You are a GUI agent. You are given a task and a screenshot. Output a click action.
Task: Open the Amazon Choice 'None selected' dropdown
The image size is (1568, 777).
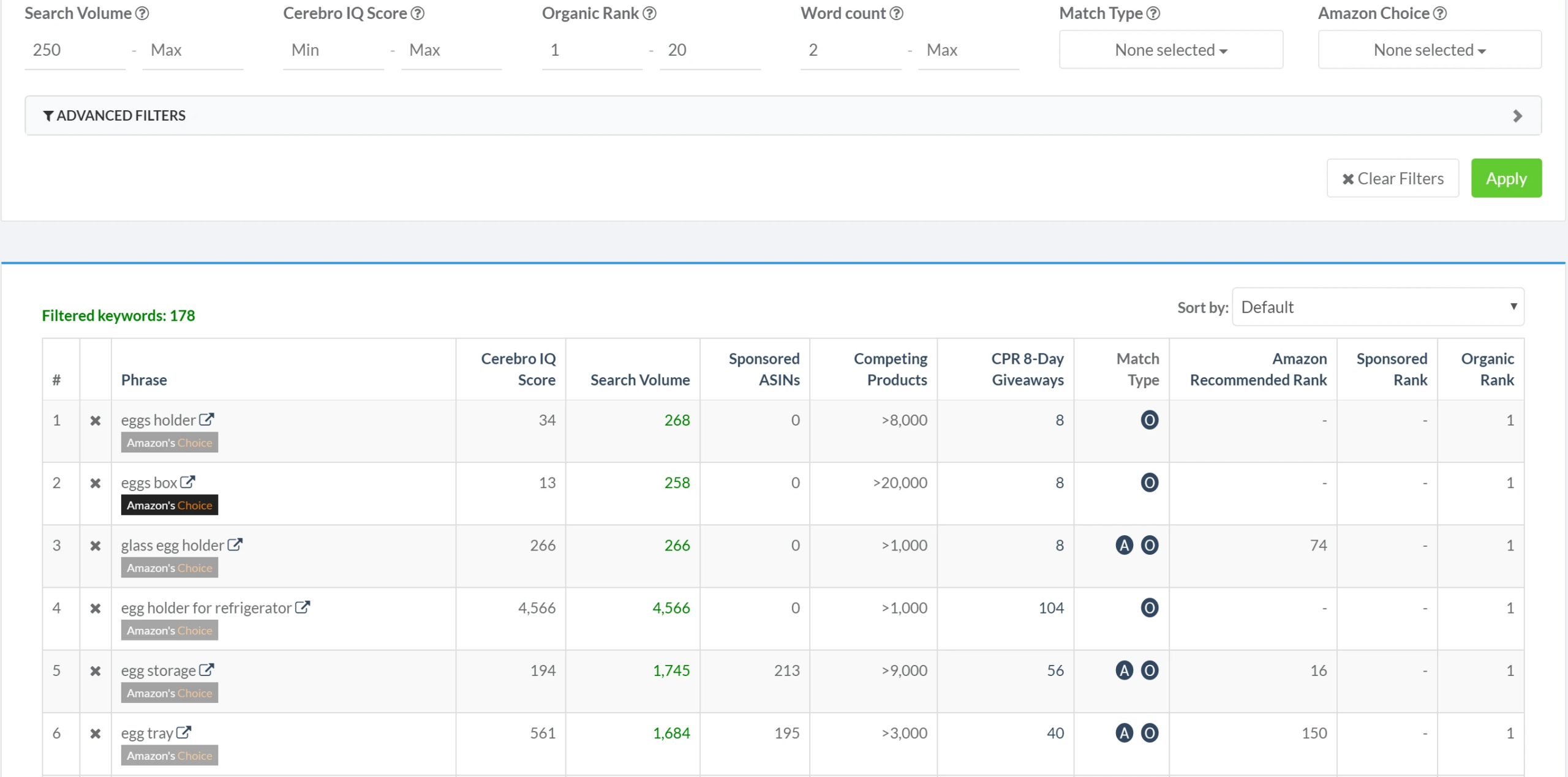click(x=1429, y=50)
